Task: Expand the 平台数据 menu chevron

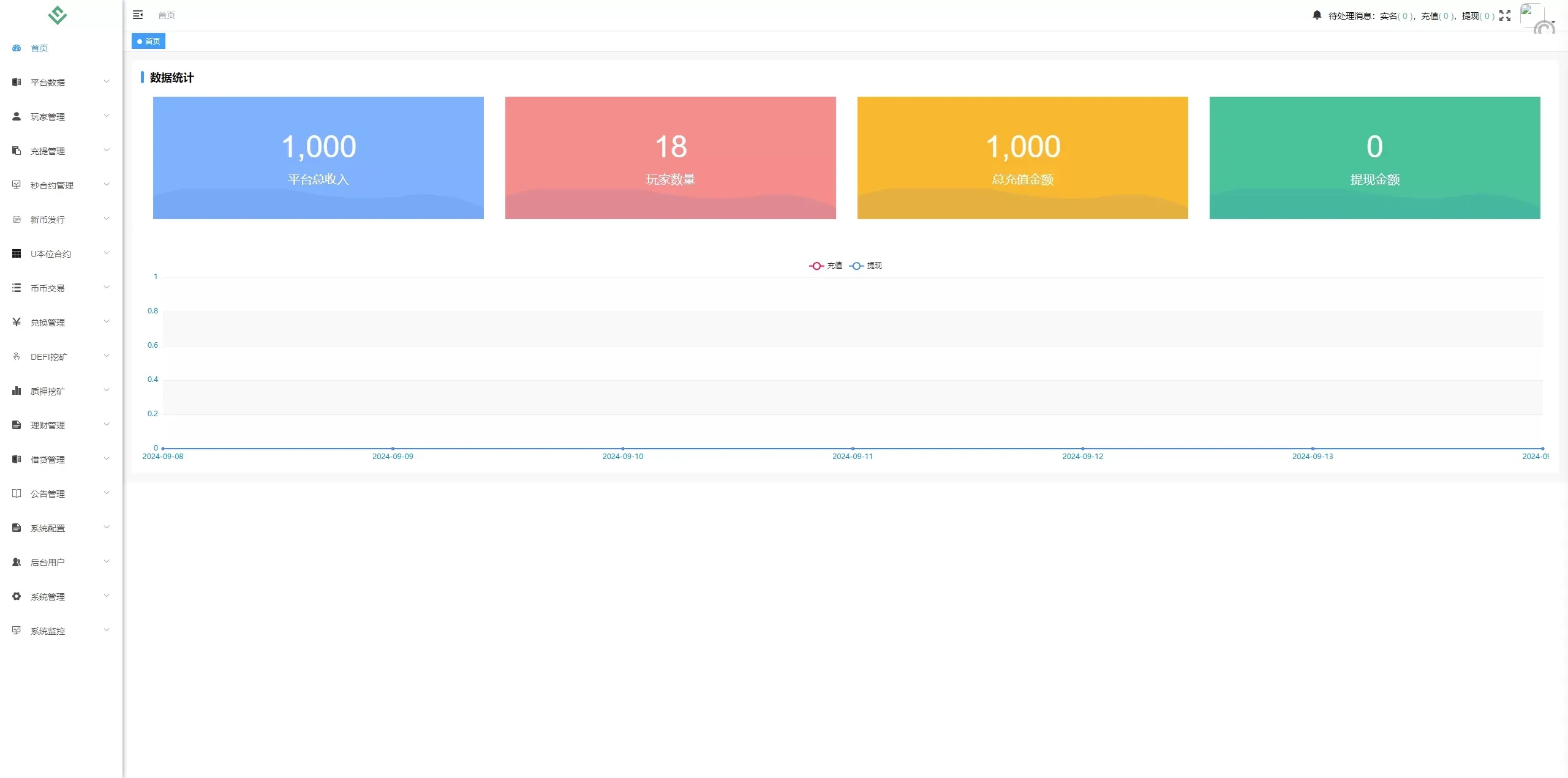Action: (x=107, y=81)
